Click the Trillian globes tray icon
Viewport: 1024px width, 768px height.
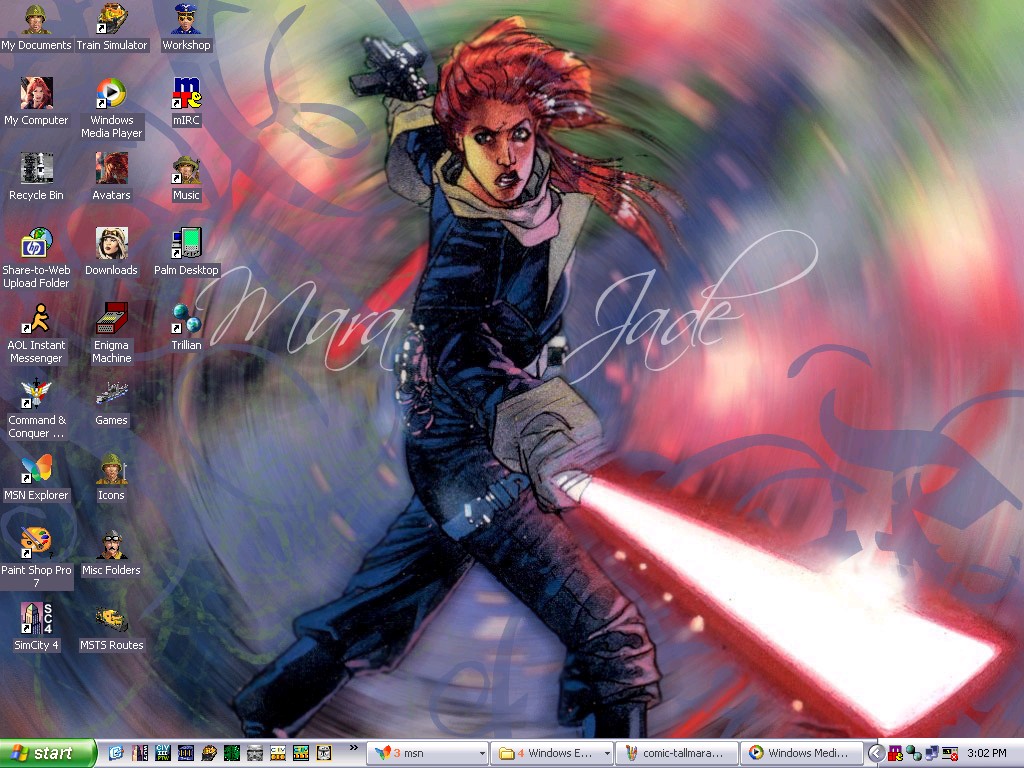click(x=914, y=754)
